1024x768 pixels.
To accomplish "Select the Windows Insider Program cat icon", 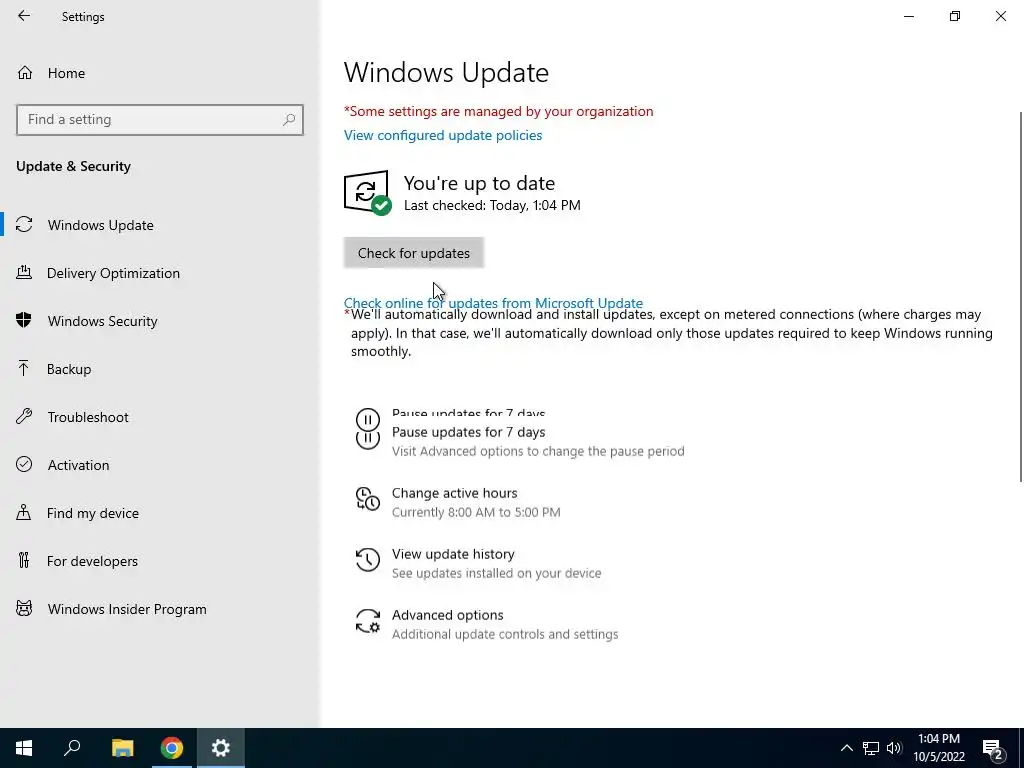I will coord(24,609).
